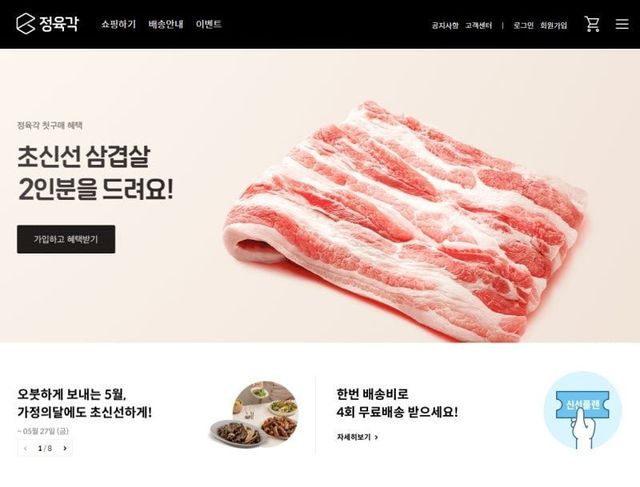Open the shopping cart icon
Viewport: 640px width, 487px height.
click(x=592, y=24)
